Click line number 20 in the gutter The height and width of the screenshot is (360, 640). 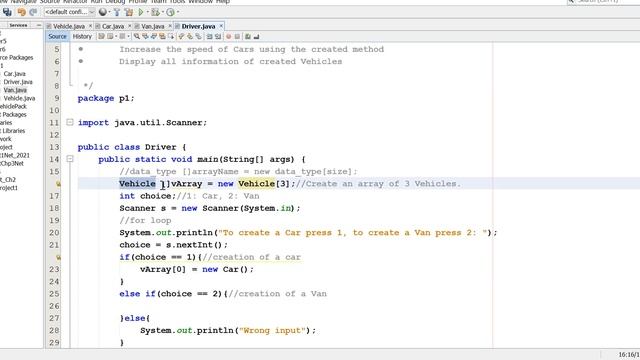point(54,233)
